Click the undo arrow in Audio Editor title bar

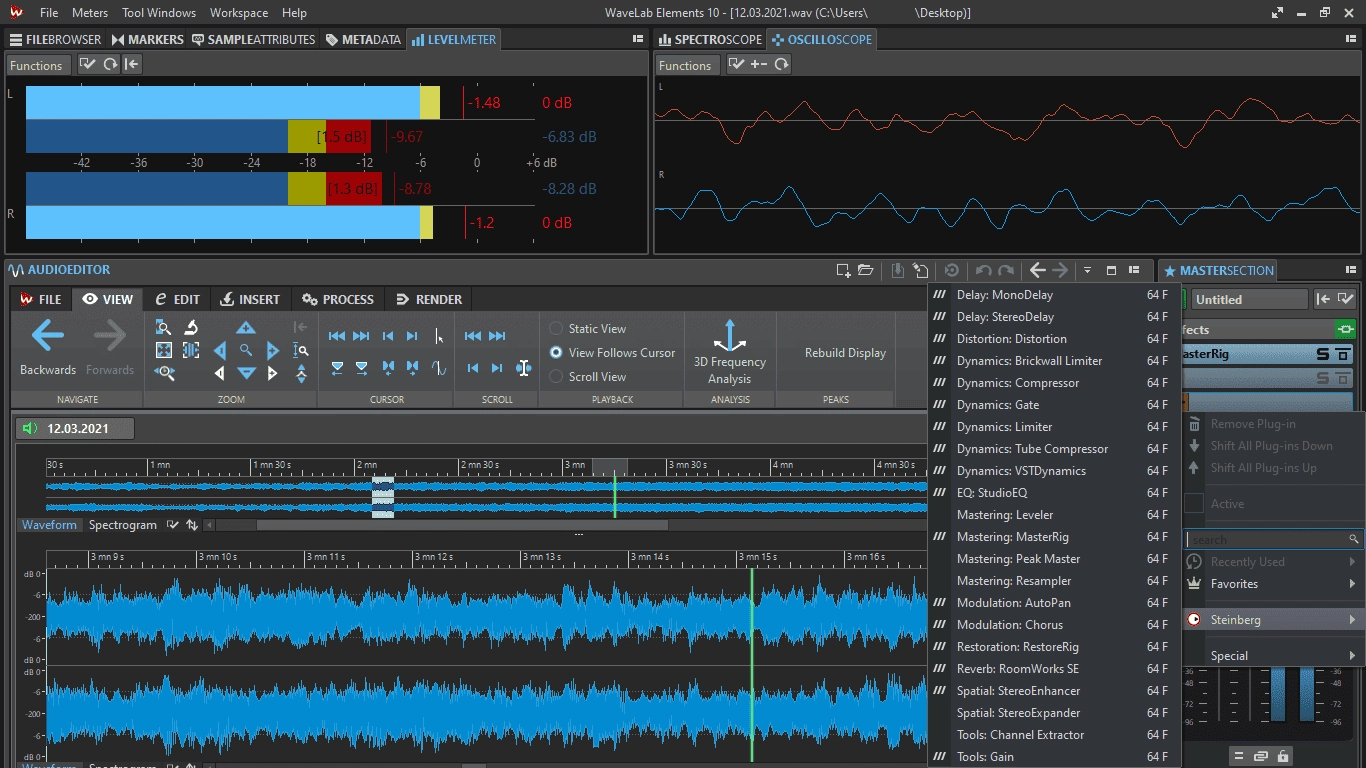[984, 270]
